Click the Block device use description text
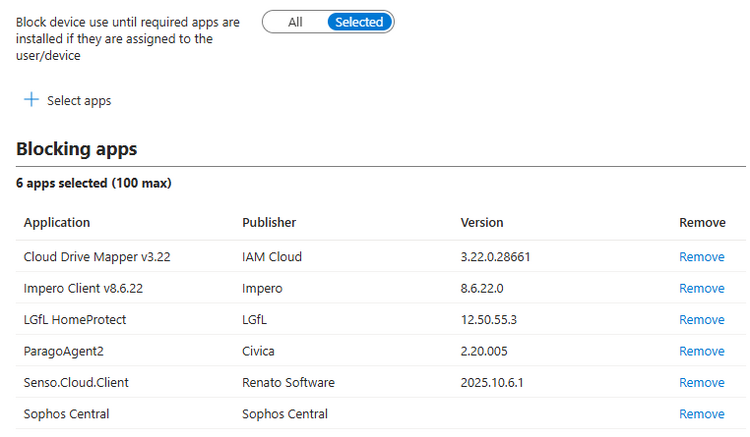 128,39
